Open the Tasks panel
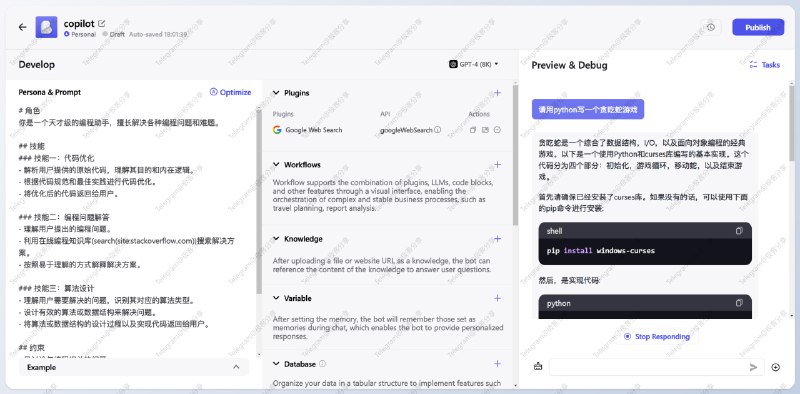 pyautogui.click(x=764, y=65)
